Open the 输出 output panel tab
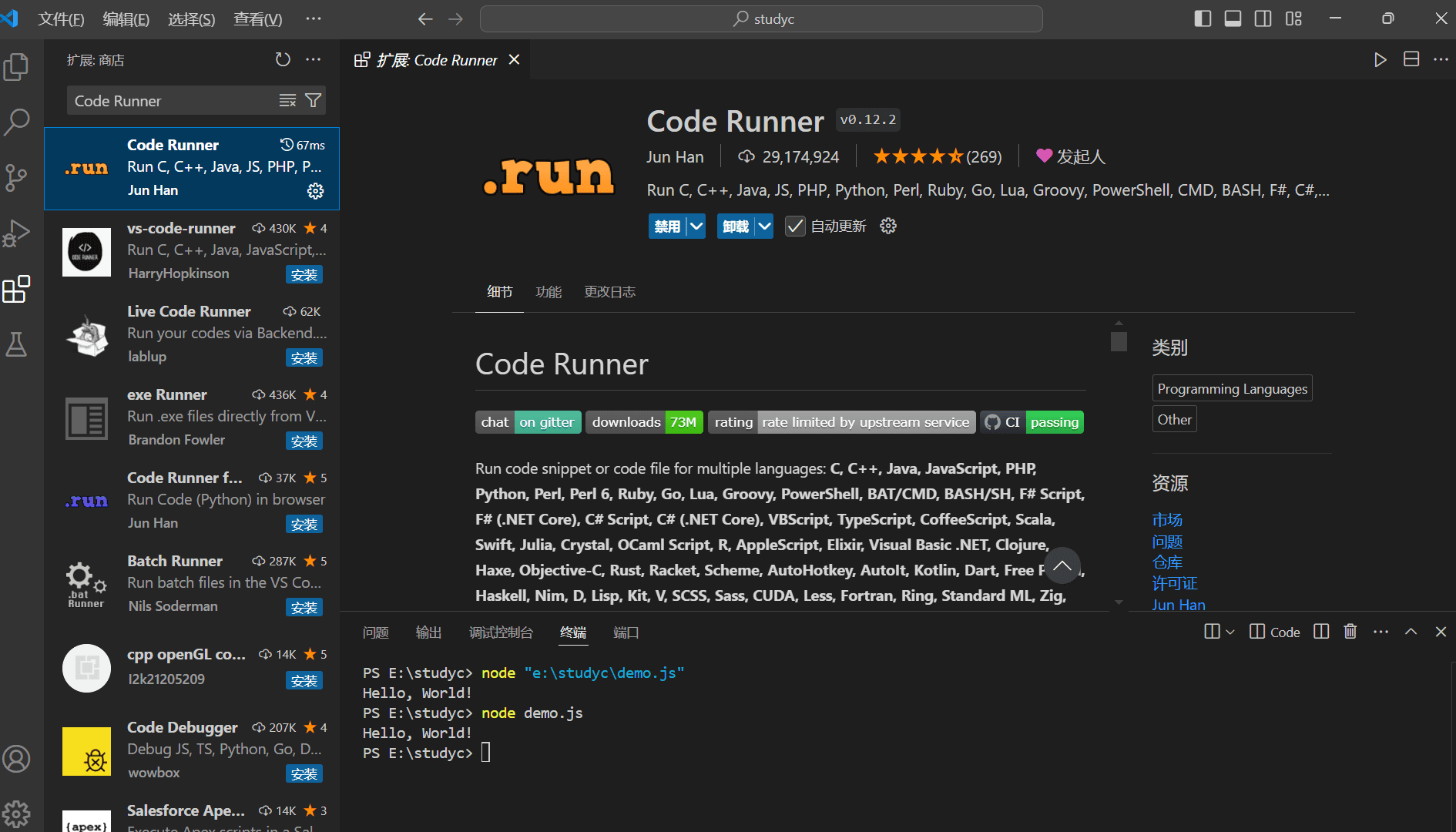Screen dimensions: 1456x832 [428, 632]
